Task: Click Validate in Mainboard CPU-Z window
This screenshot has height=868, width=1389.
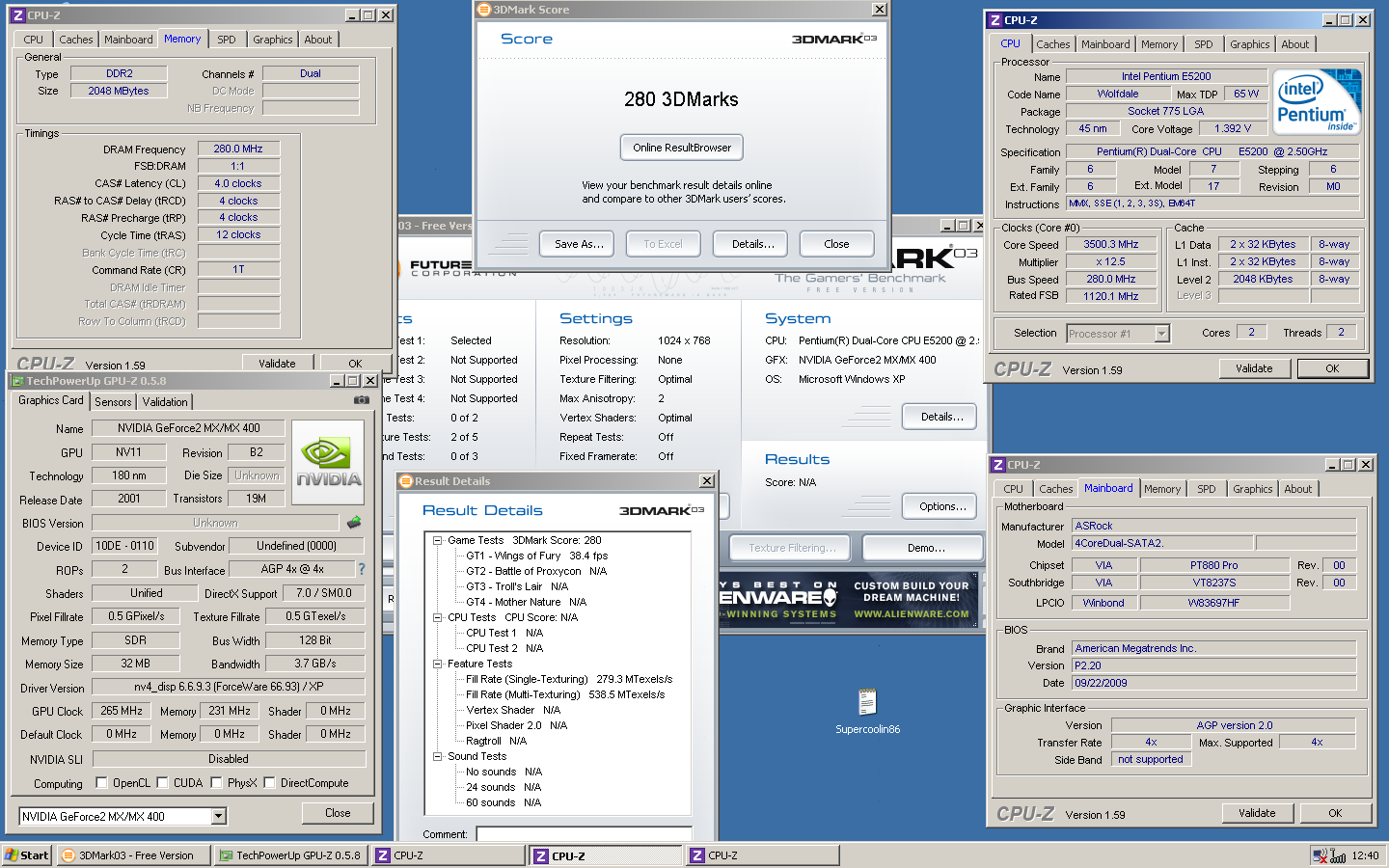Action: 1257,813
